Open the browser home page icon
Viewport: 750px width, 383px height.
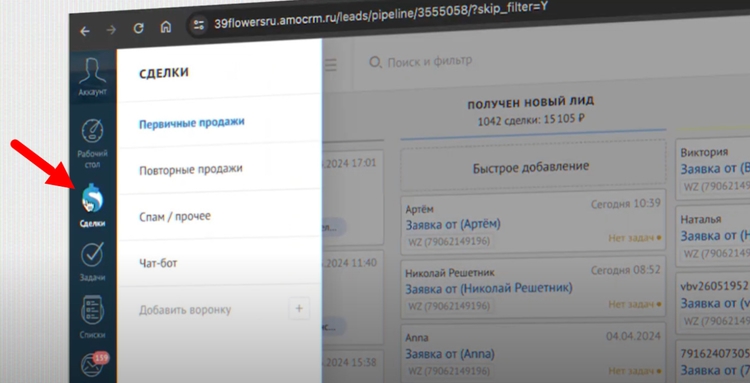[165, 27]
